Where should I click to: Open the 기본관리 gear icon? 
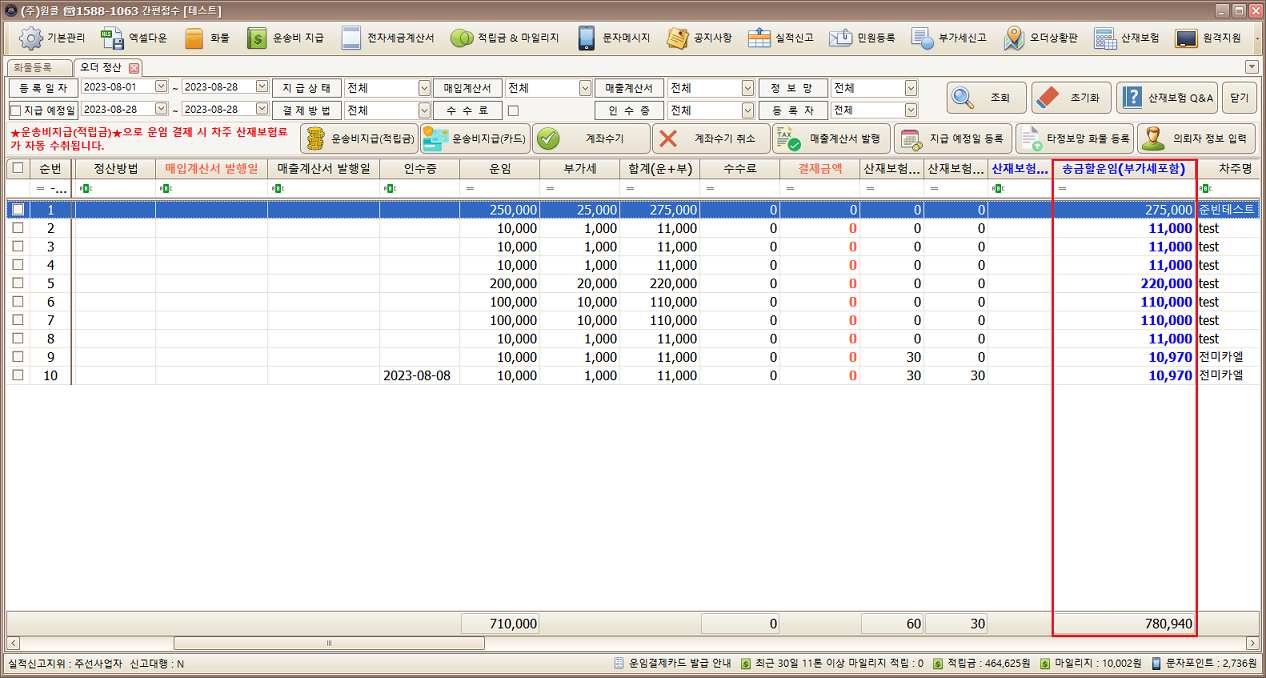pyautogui.click(x=32, y=39)
